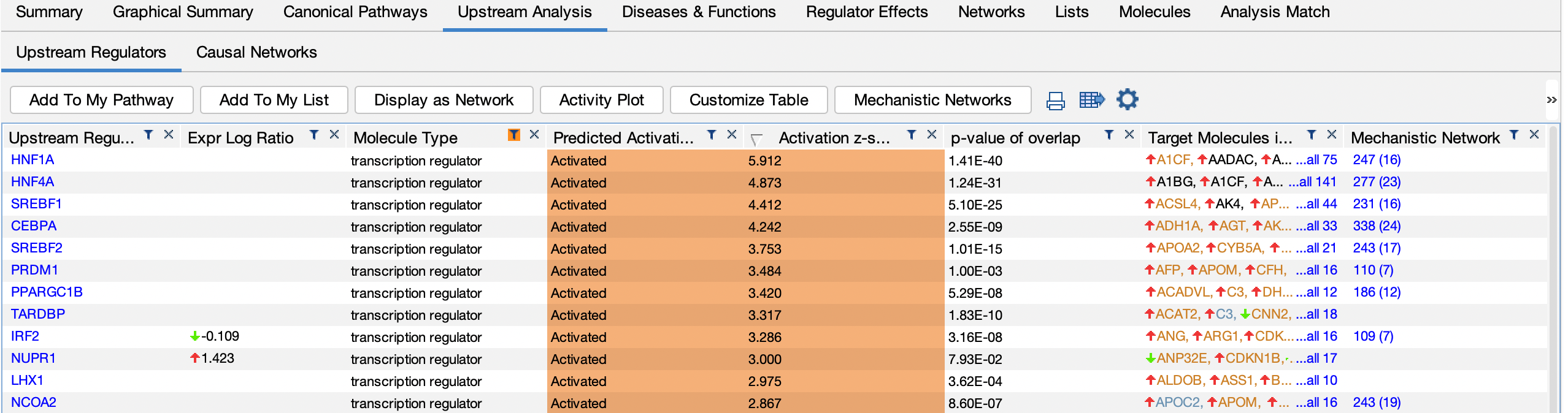
Task: Select the Regulator Effects tab
Action: 867,12
